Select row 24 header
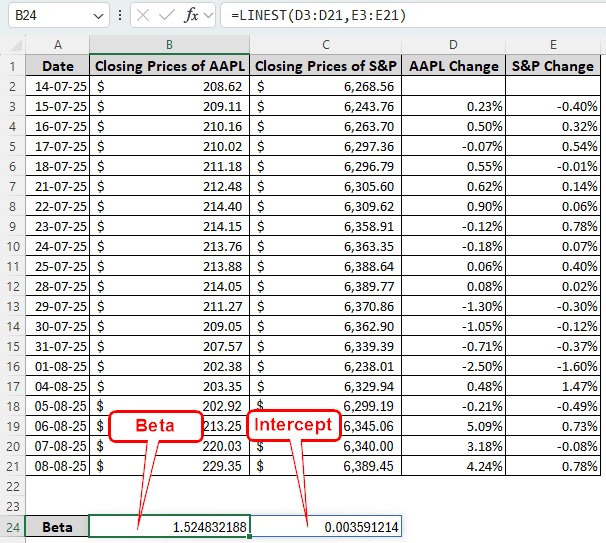This screenshot has width=606, height=543. coord(13,527)
